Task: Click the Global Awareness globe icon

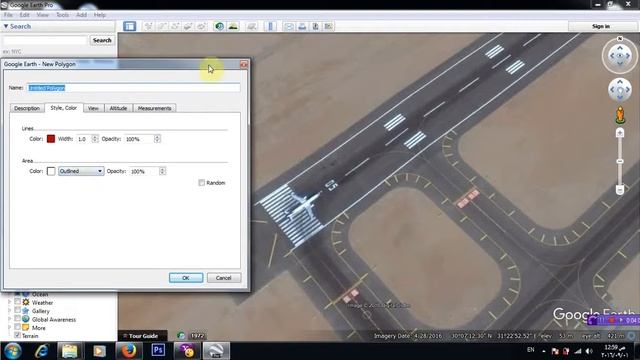Action: [x=26, y=319]
